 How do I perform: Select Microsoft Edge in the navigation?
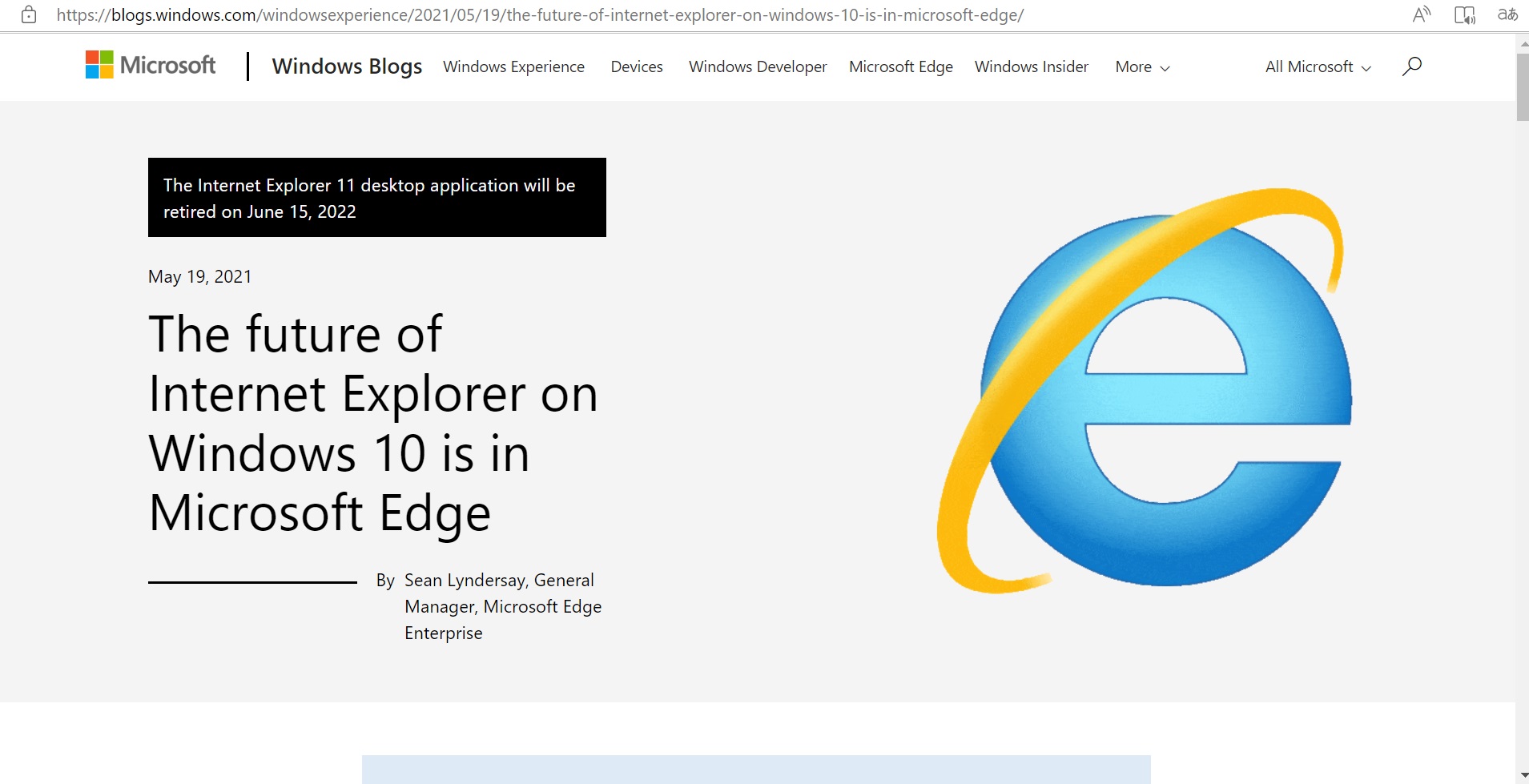(x=900, y=67)
